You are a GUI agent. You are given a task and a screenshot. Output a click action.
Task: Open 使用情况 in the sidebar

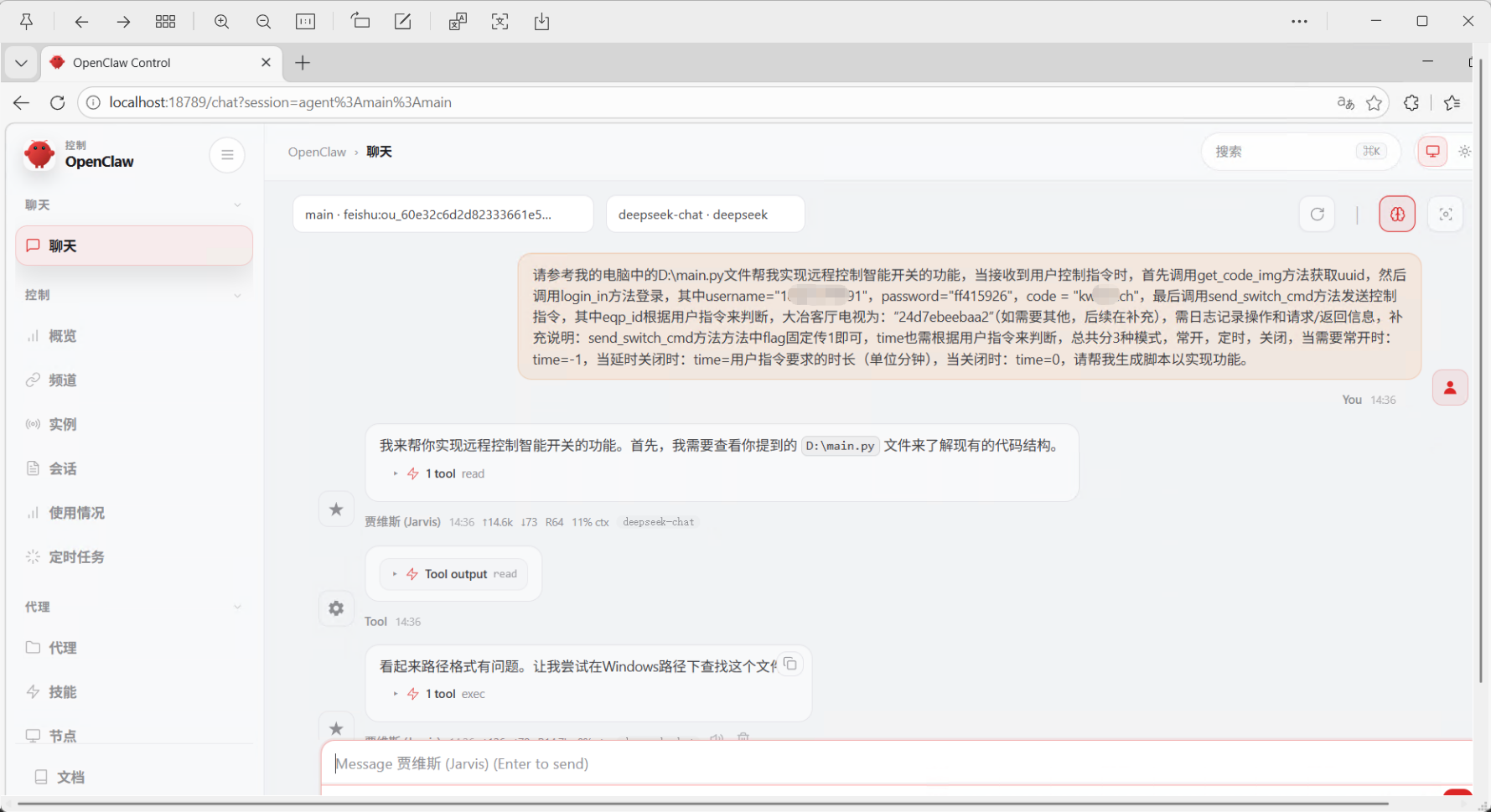(134, 513)
